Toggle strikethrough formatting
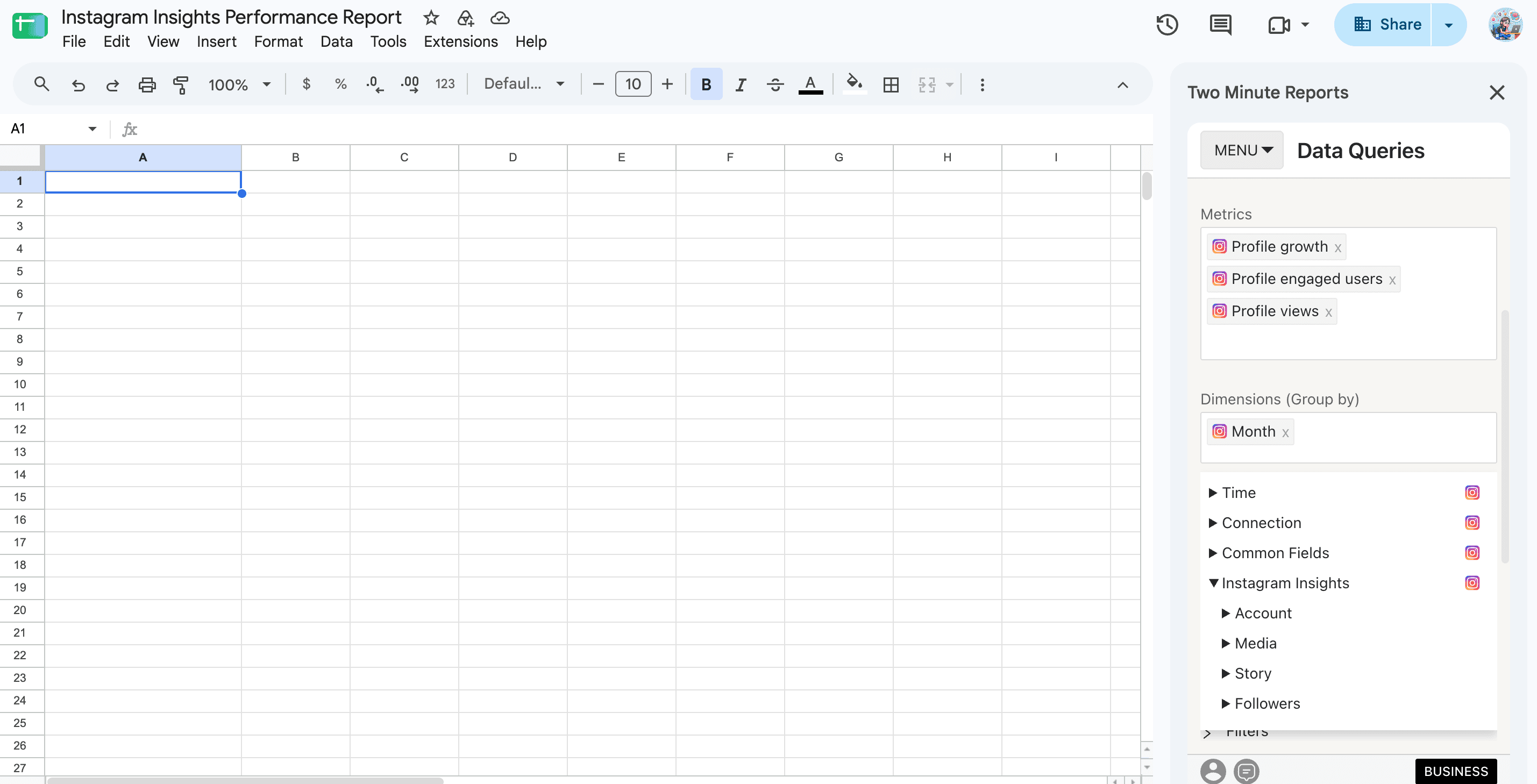1537x784 pixels. pyautogui.click(x=775, y=84)
